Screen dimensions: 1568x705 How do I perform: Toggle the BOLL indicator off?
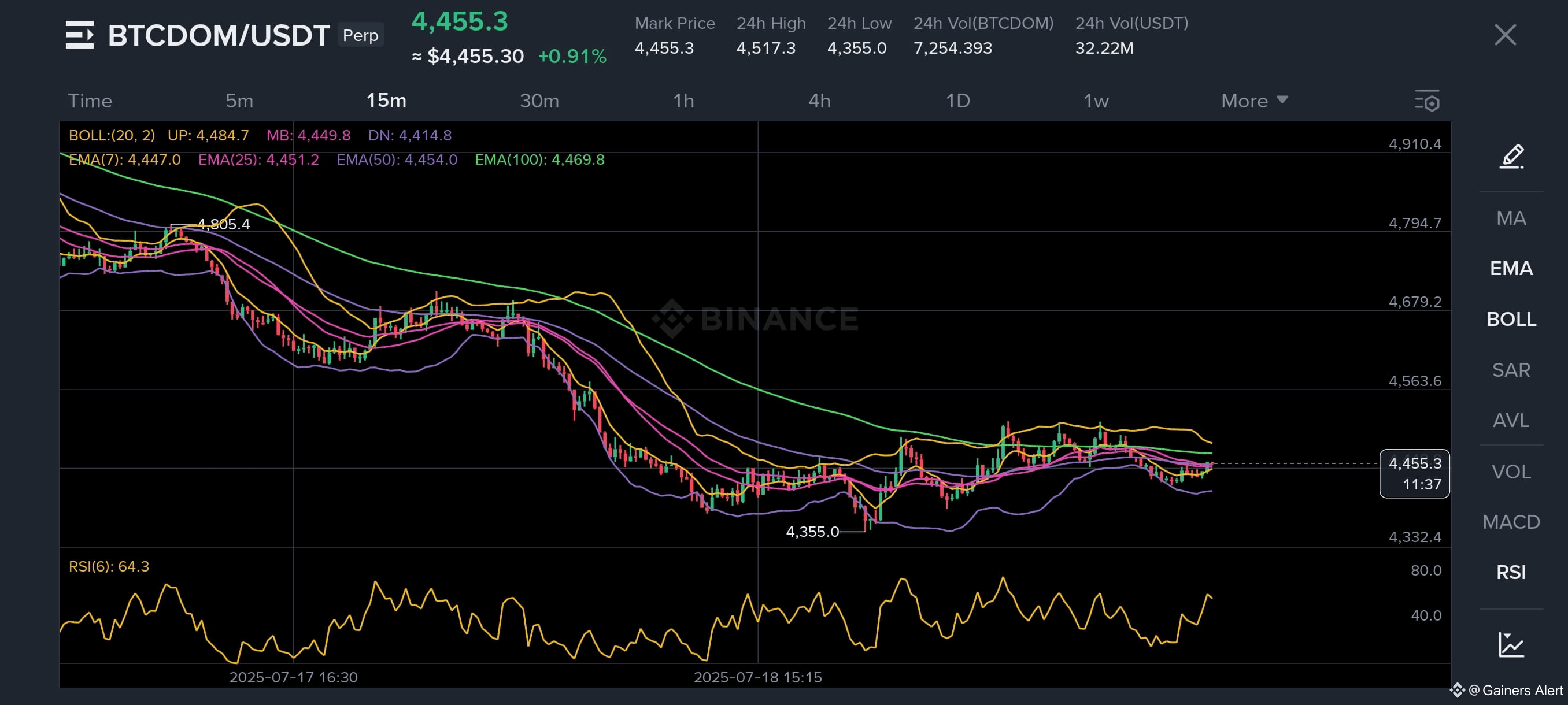(x=1511, y=319)
